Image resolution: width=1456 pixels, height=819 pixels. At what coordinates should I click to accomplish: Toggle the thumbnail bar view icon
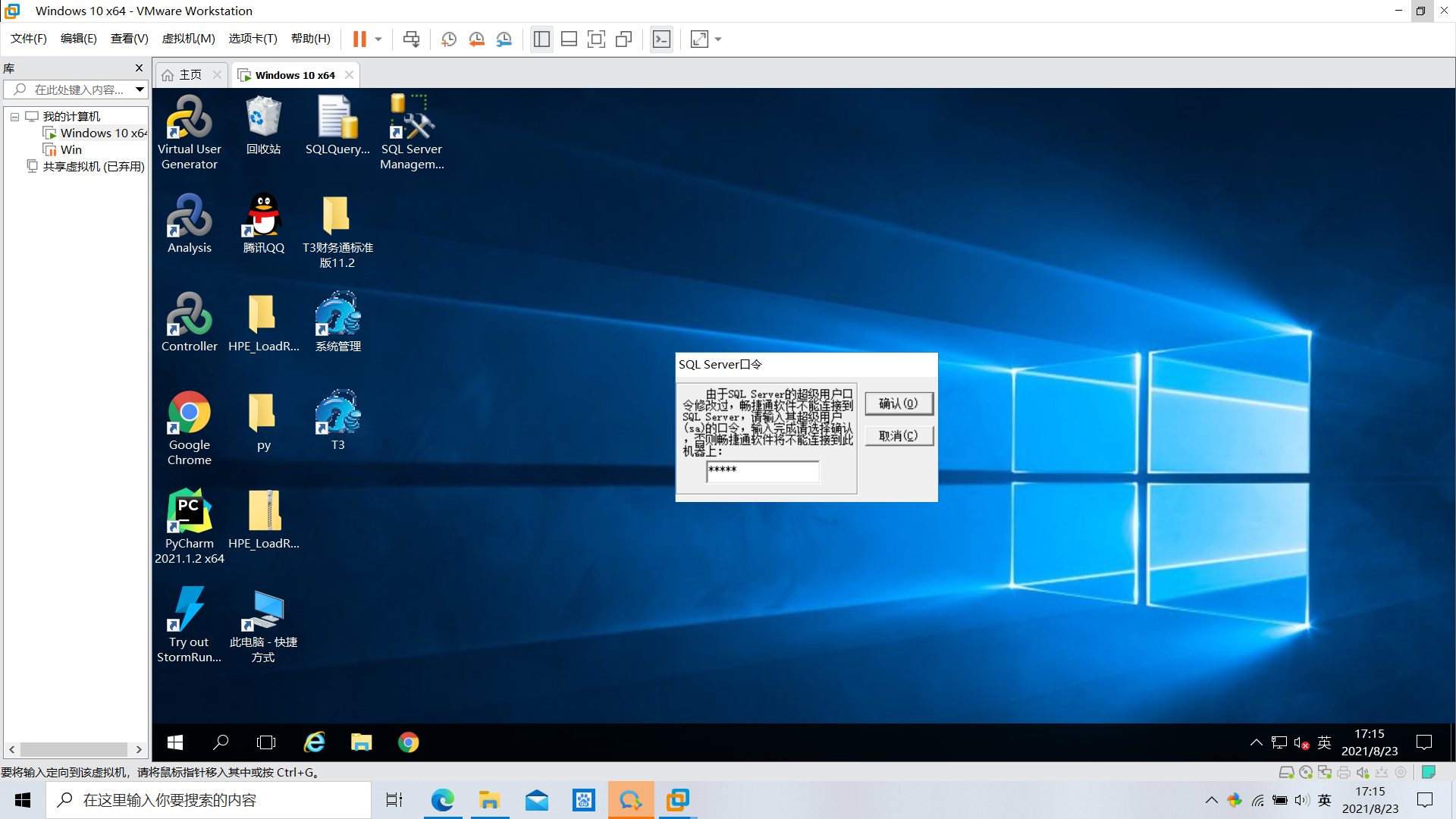[569, 39]
